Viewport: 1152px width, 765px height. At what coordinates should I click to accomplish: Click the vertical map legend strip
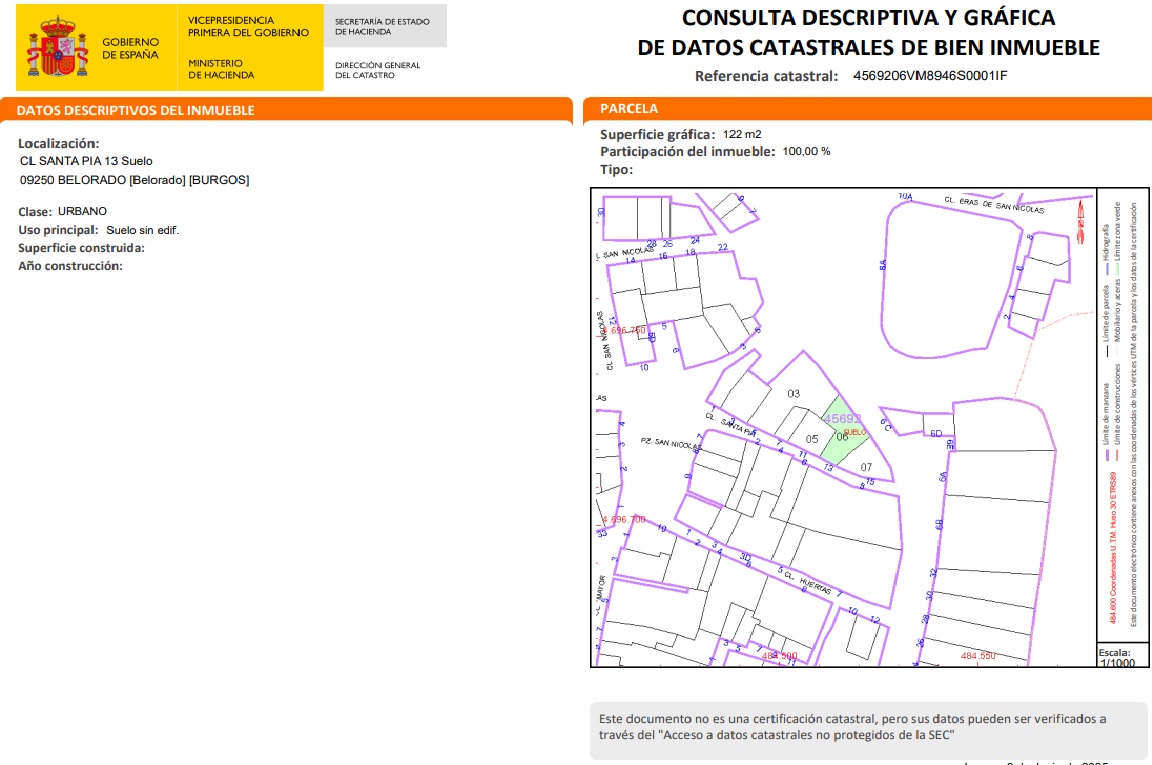coord(1123,415)
